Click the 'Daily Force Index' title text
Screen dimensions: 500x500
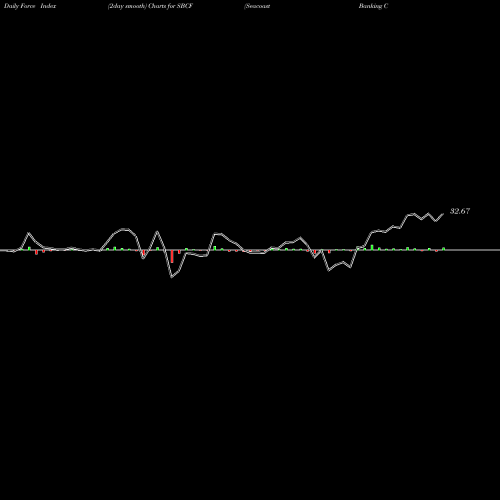click(30, 6)
